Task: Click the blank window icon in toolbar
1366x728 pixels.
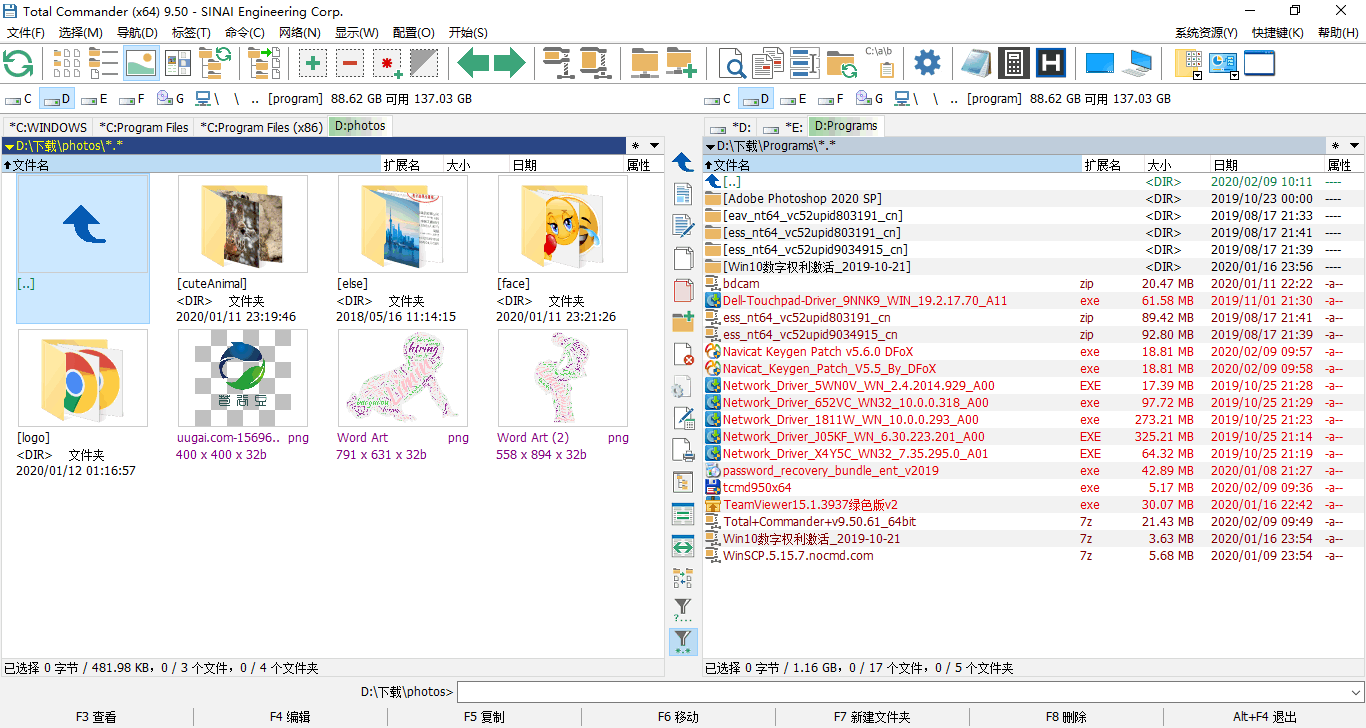Action: 1260,63
